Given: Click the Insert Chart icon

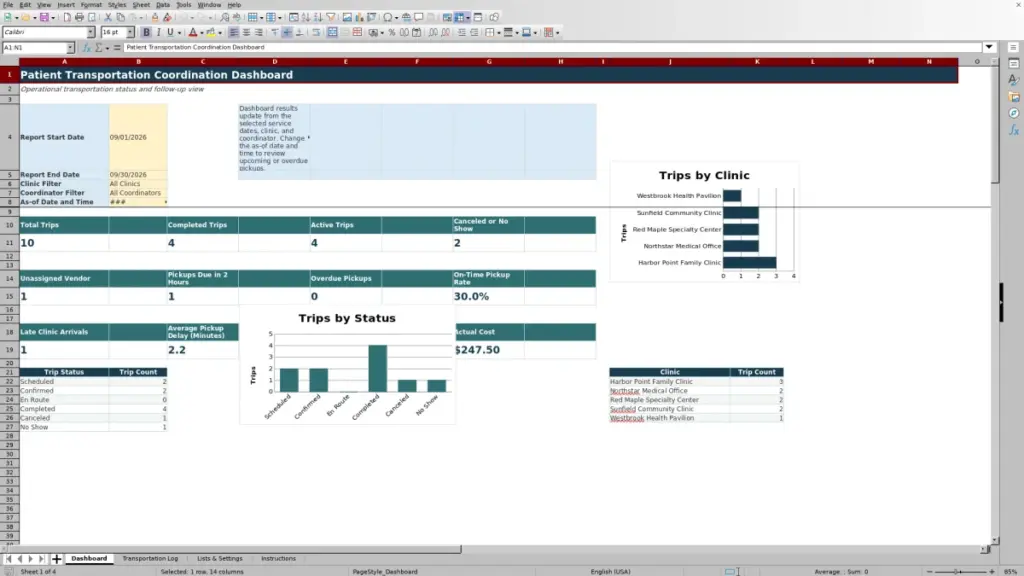Looking at the screenshot, I should coord(360,18).
